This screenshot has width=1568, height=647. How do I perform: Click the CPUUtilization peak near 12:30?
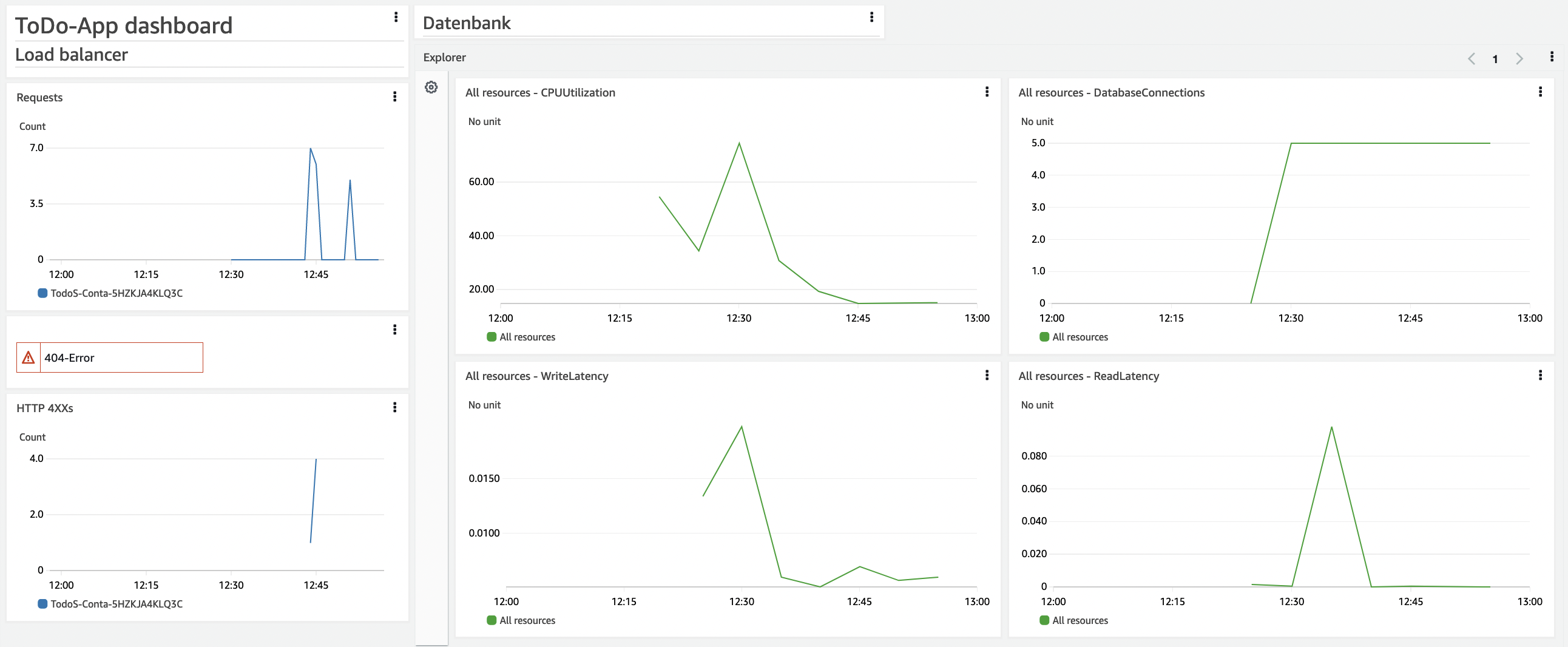point(739,144)
